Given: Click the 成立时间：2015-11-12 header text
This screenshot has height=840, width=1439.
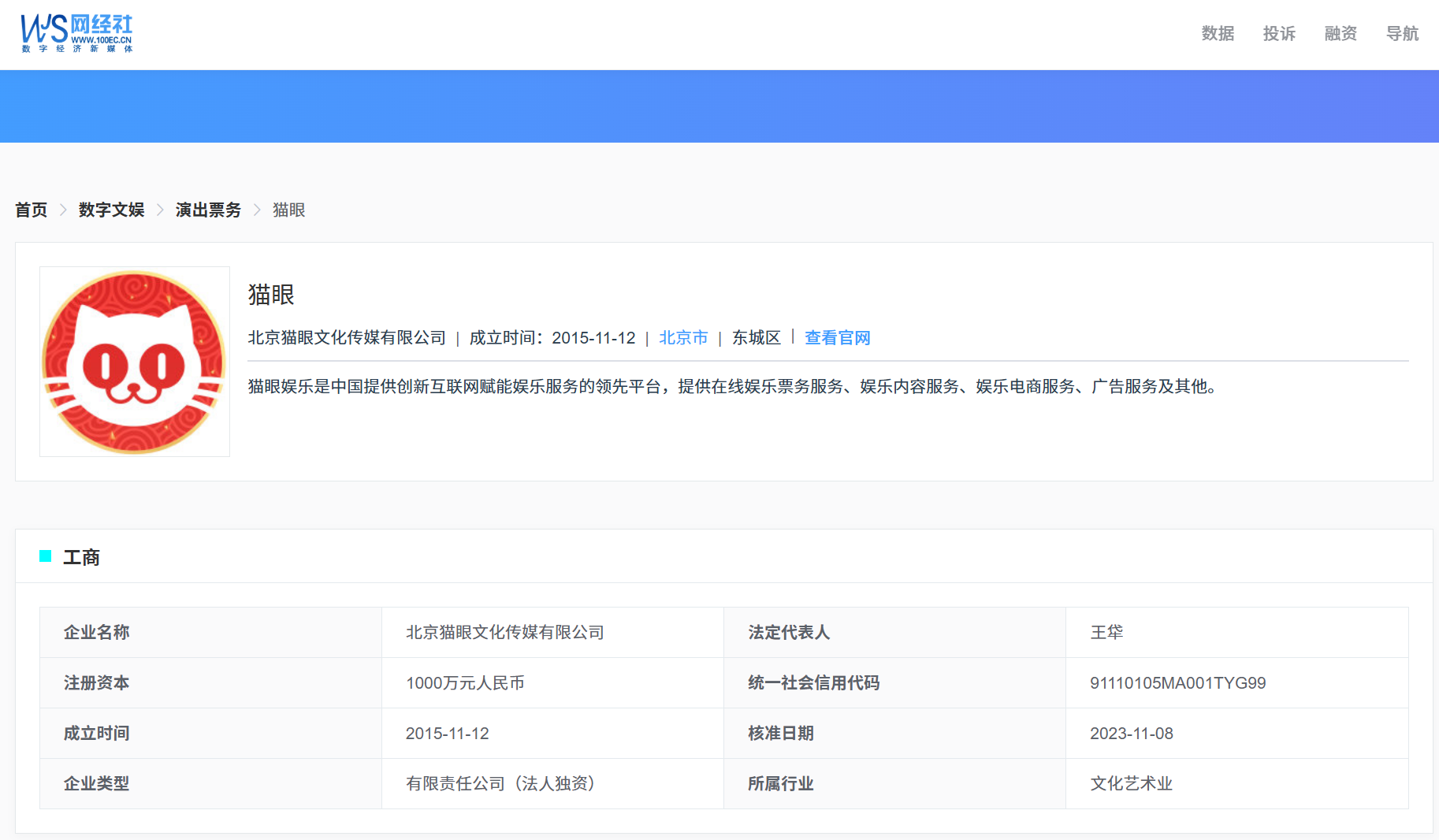Looking at the screenshot, I should coord(552,337).
